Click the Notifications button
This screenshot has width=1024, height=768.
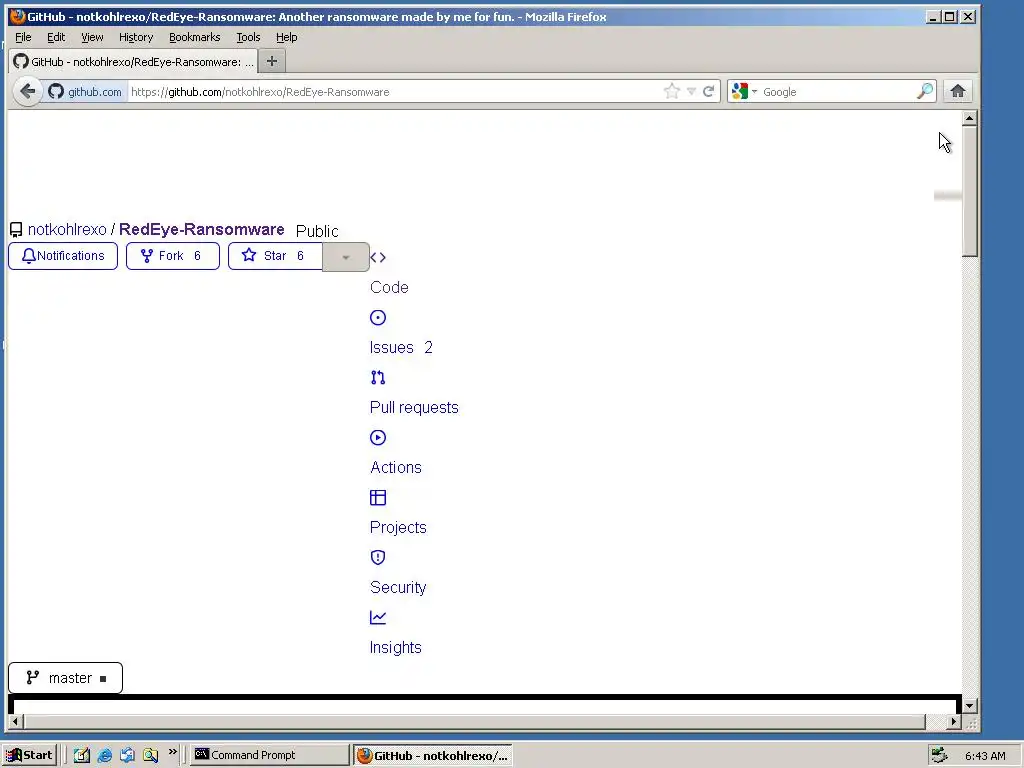63,256
